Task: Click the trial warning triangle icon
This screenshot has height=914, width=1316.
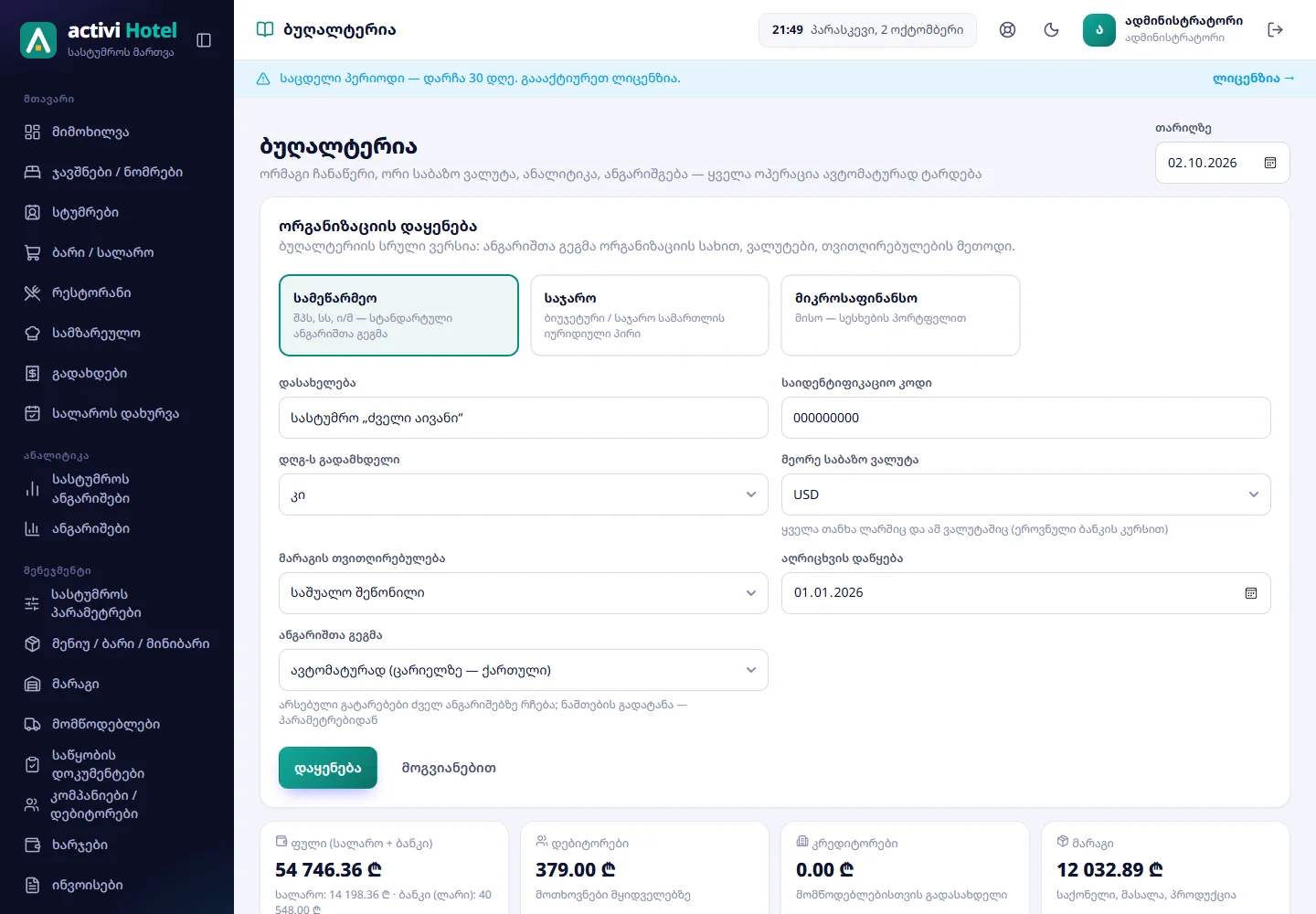Action: tap(263, 79)
